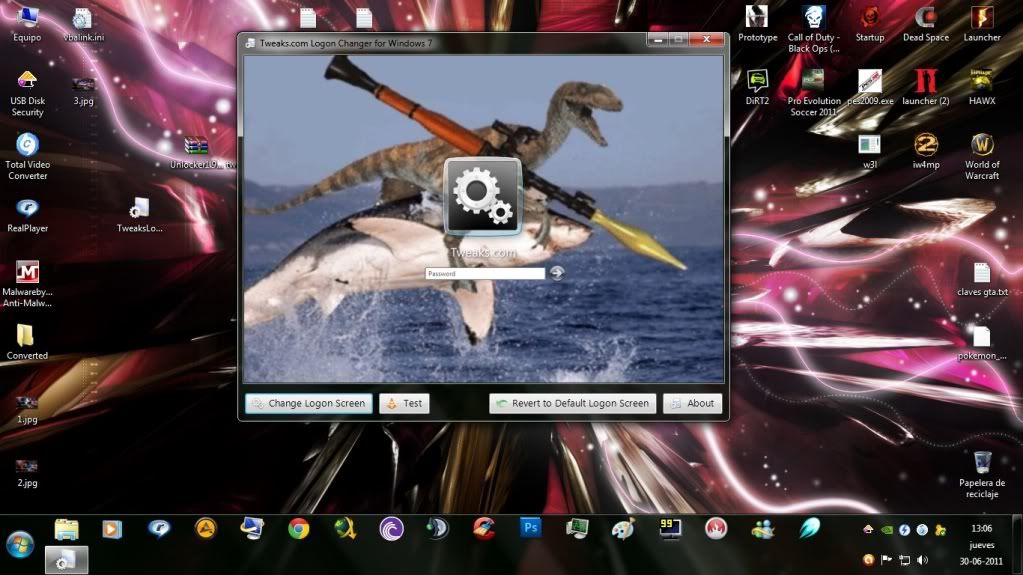Minimize the Logon Changer window
The width and height of the screenshot is (1023, 575).
point(658,40)
